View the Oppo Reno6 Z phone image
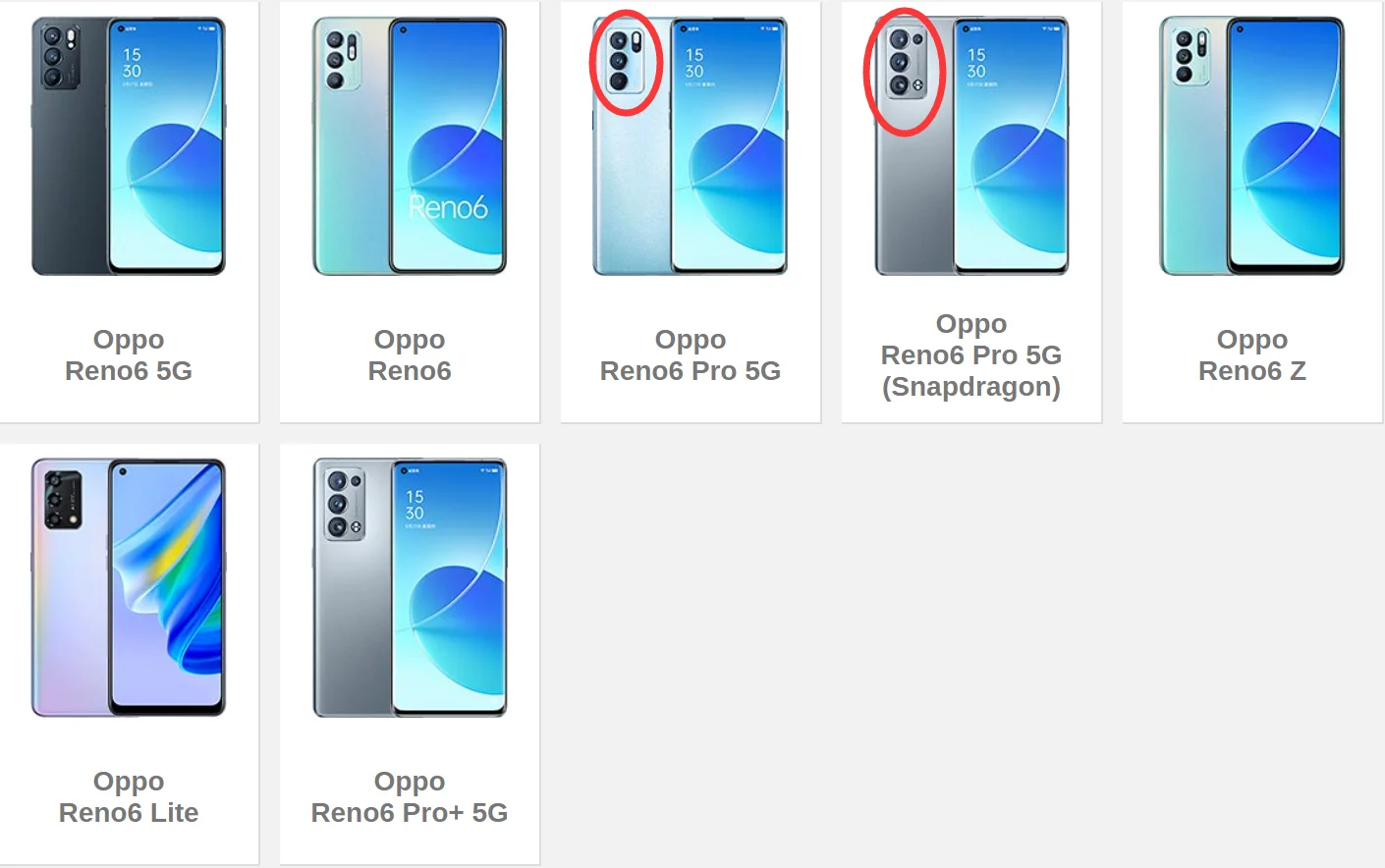 pyautogui.click(x=1252, y=146)
